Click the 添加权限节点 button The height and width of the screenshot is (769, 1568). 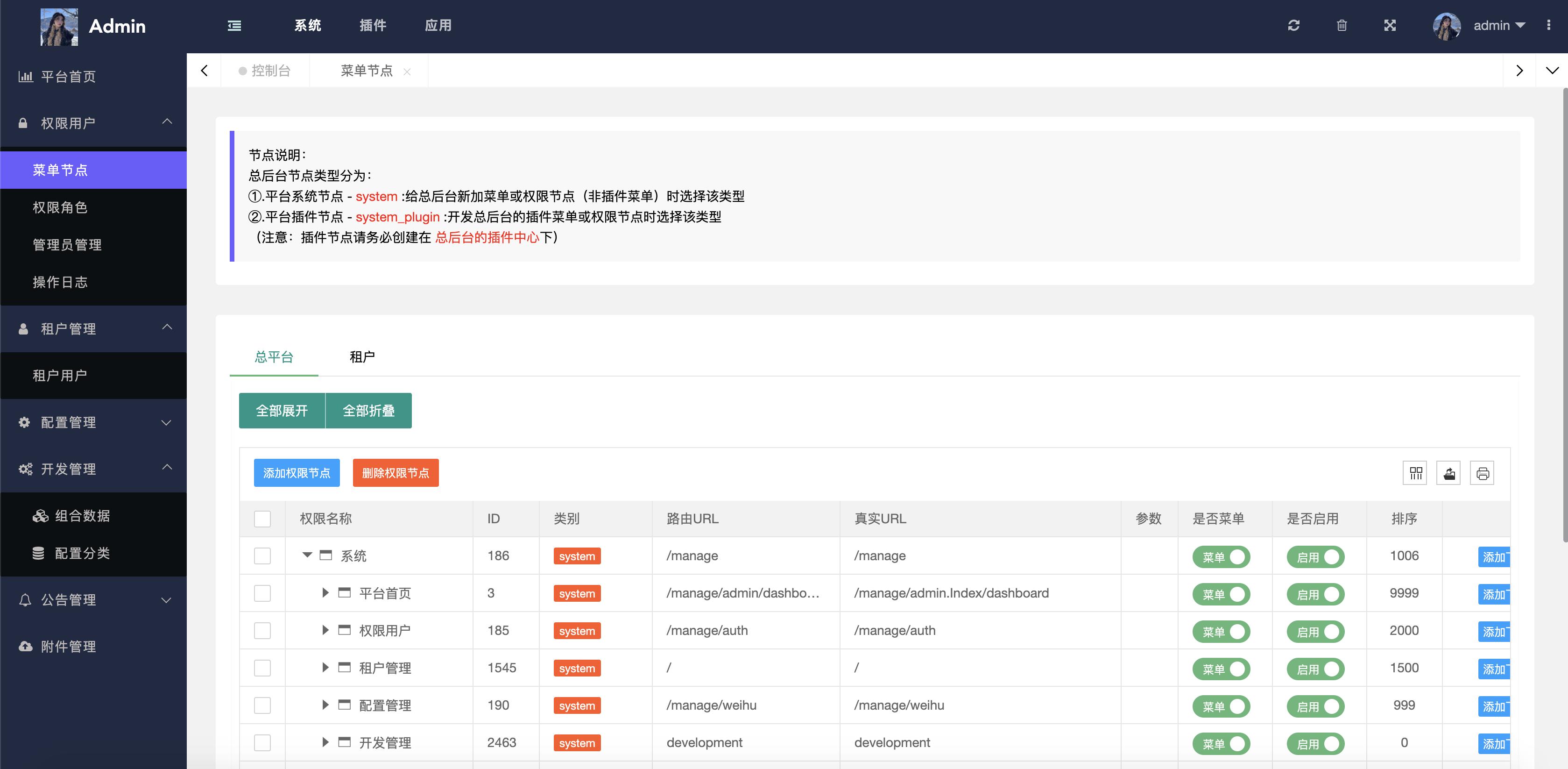(297, 472)
